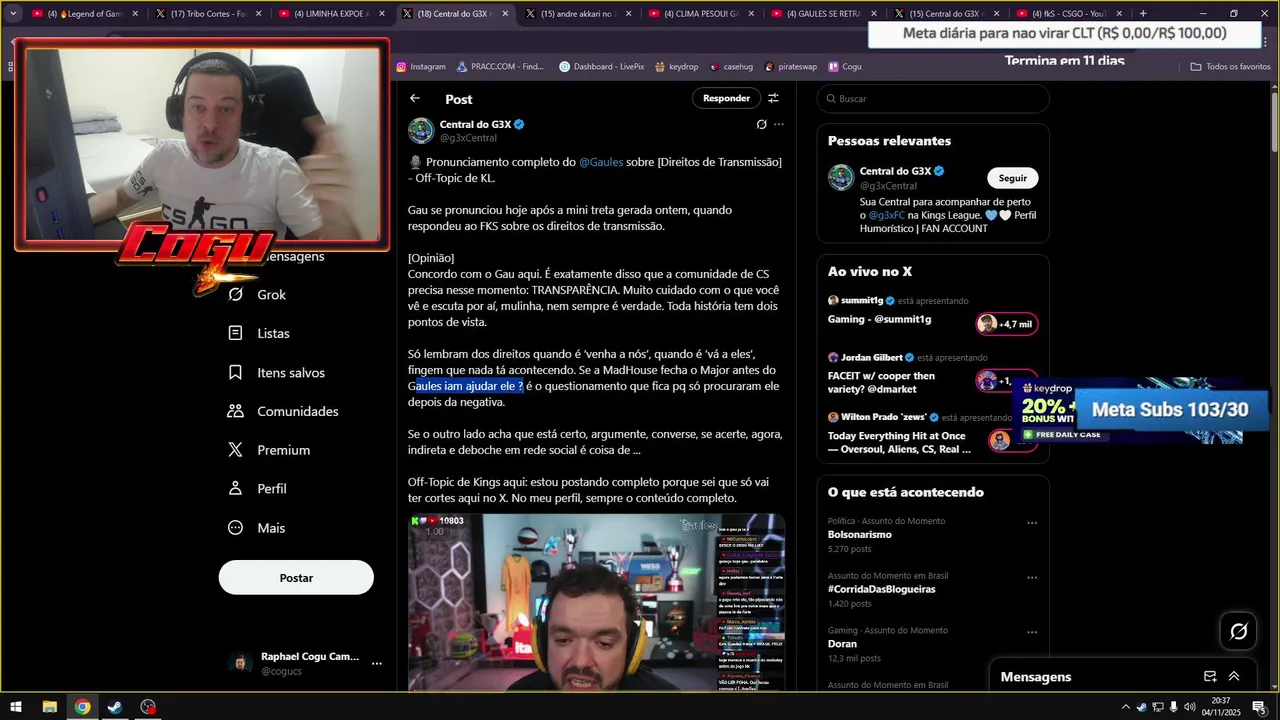Click @g3xFC link in profile bio
The width and height of the screenshot is (1280, 720).
887,215
